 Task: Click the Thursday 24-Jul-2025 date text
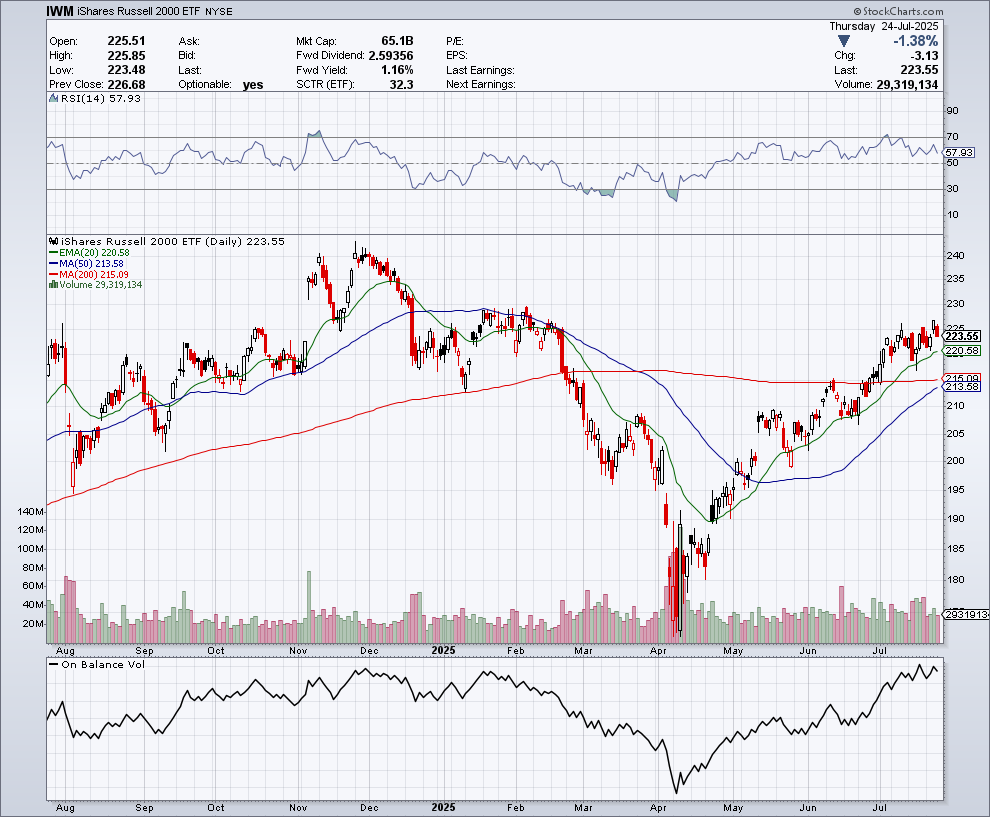(883, 26)
